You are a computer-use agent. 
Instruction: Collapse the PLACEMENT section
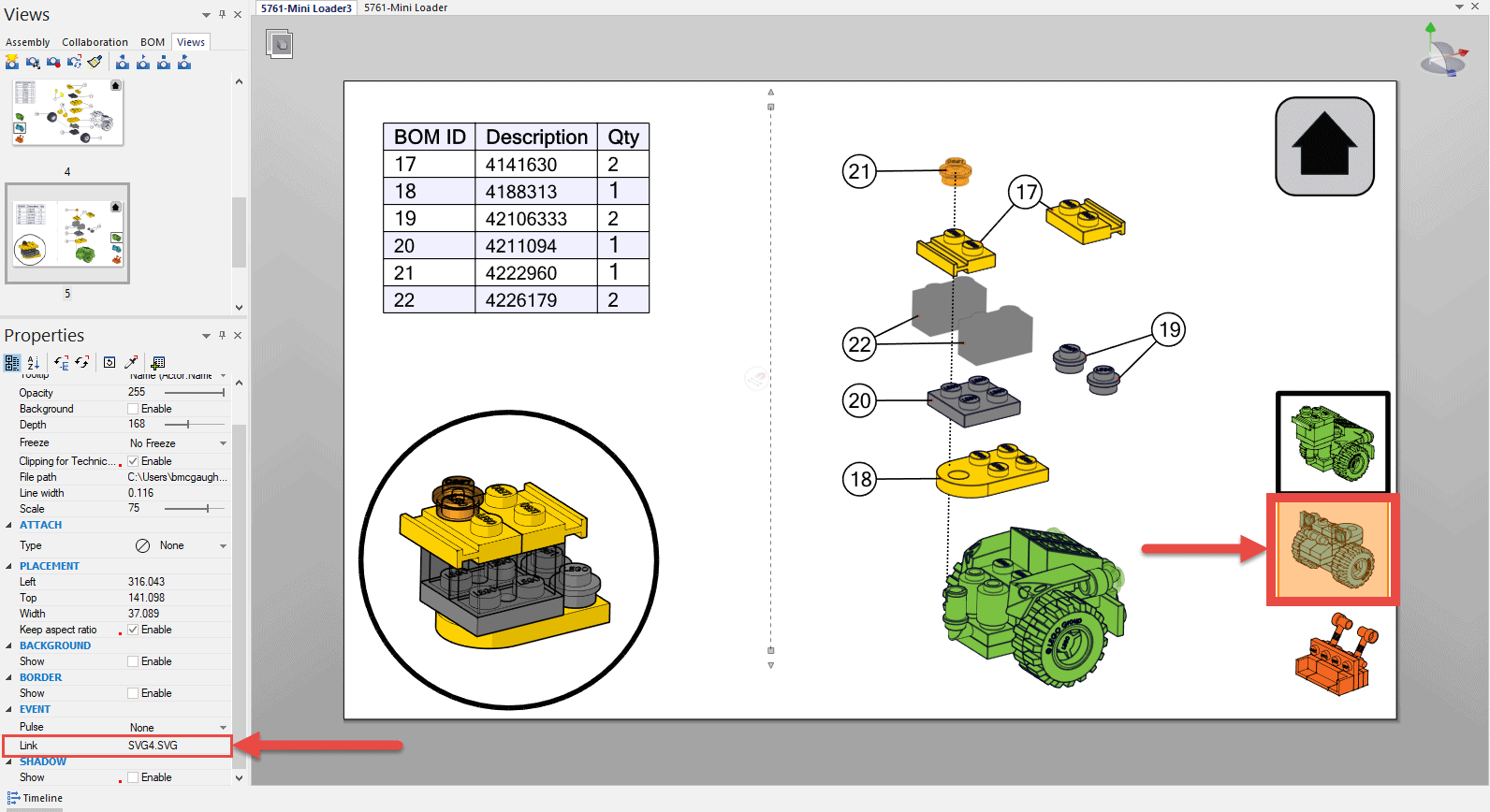(9, 566)
